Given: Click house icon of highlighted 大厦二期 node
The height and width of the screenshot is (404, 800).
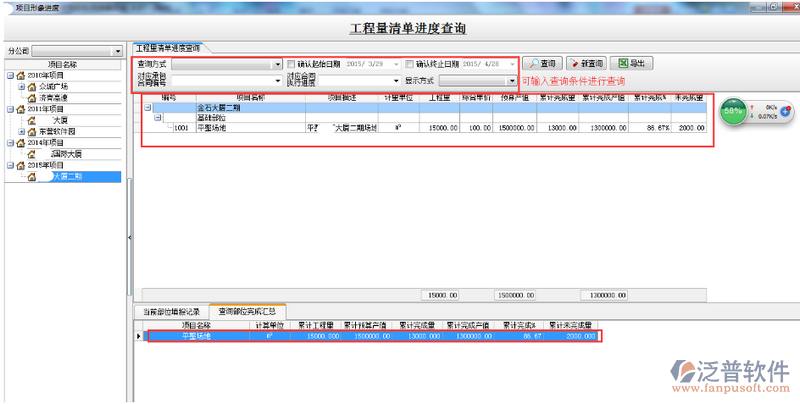Looking at the screenshot, I should tap(32, 176).
